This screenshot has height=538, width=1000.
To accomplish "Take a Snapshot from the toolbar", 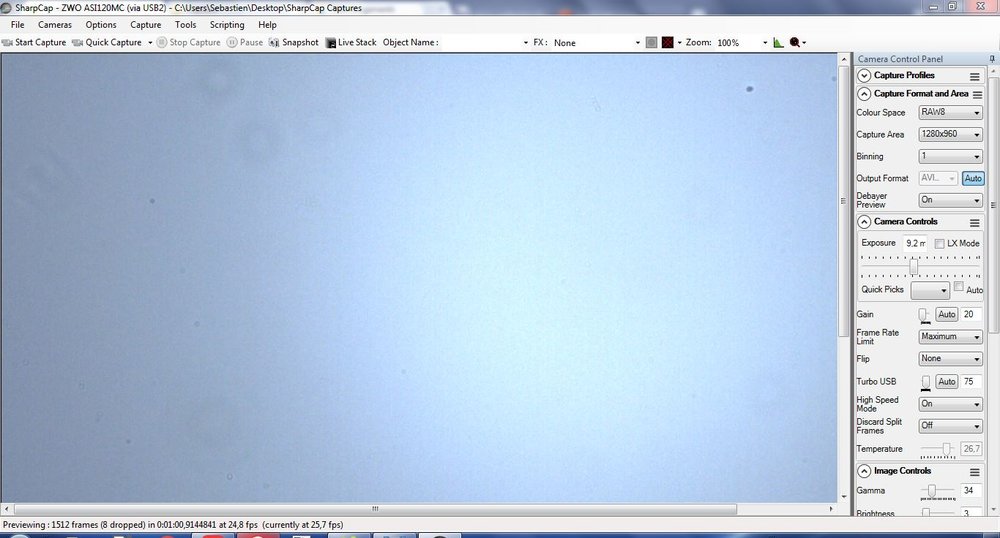I will click(x=294, y=42).
